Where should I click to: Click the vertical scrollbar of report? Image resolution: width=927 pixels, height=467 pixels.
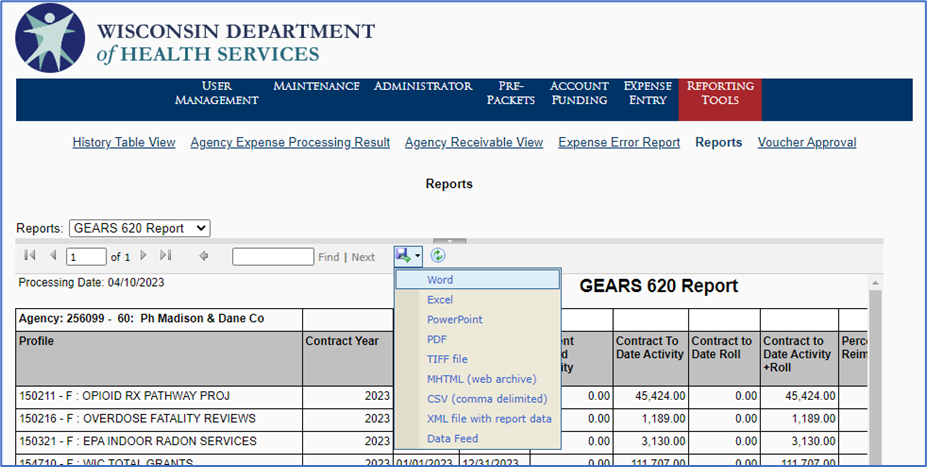876,380
